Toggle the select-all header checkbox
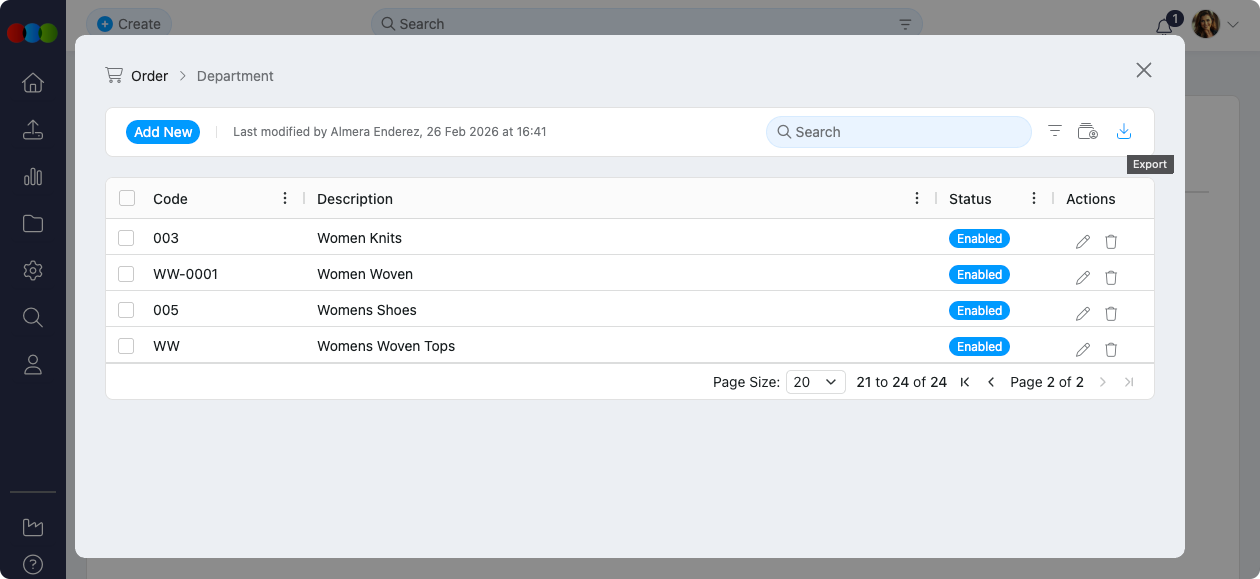Image resolution: width=1260 pixels, height=579 pixels. click(x=127, y=198)
